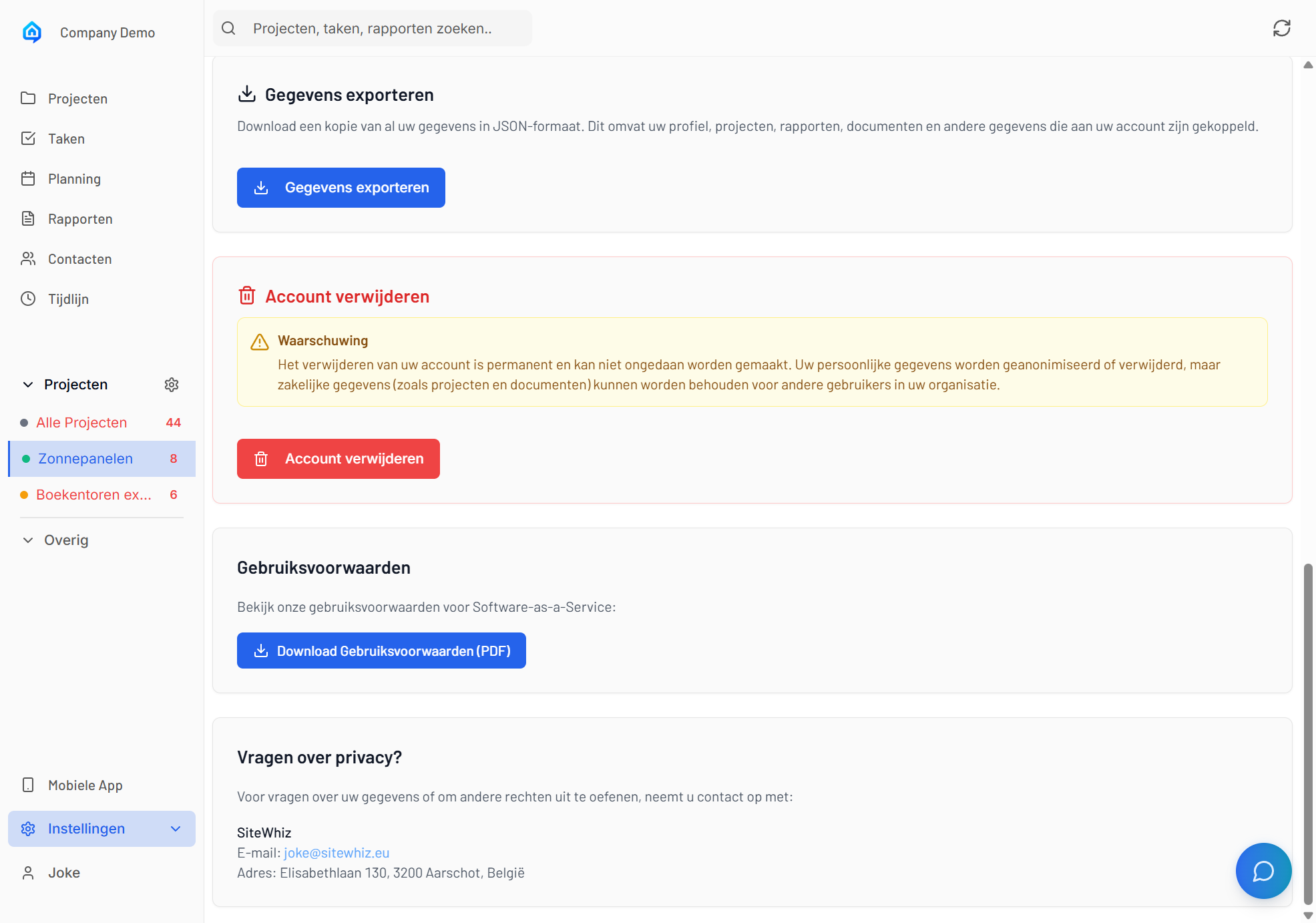This screenshot has height=923, width=1316.
Task: Click the refresh icon in top bar
Action: [x=1281, y=28]
